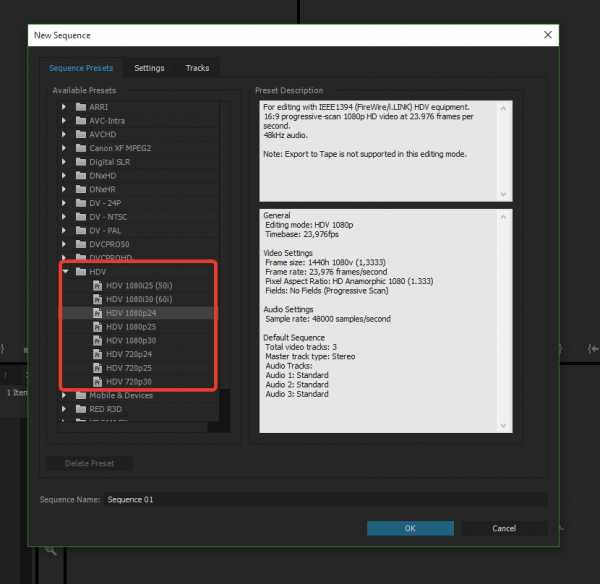Expand the AVCHD preset folder
Image resolution: width=600 pixels, height=584 pixels.
pyautogui.click(x=65, y=134)
